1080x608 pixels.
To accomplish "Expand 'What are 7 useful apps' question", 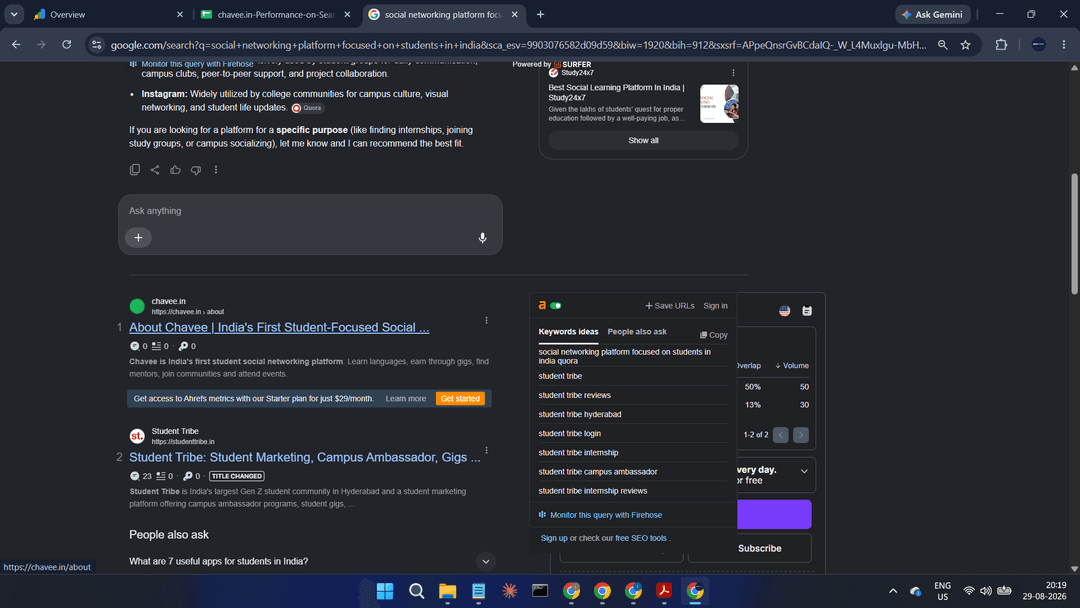I will (x=486, y=561).
